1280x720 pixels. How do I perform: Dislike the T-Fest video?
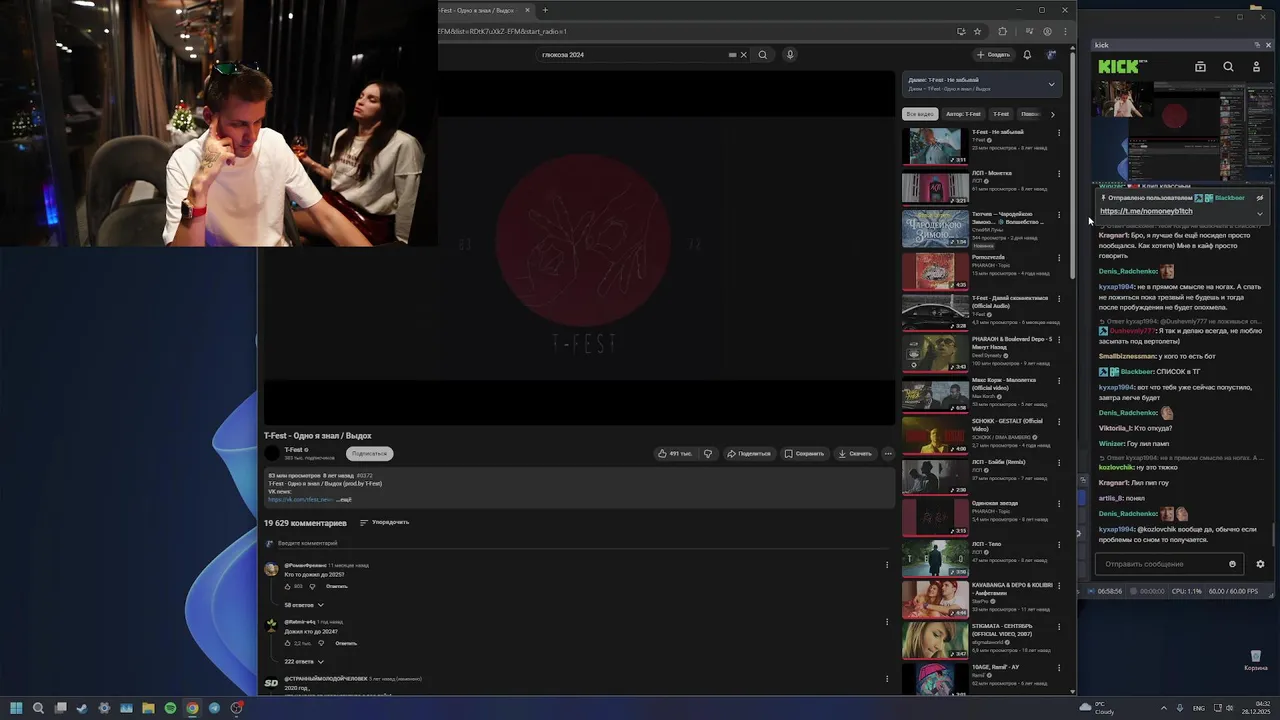coord(708,453)
